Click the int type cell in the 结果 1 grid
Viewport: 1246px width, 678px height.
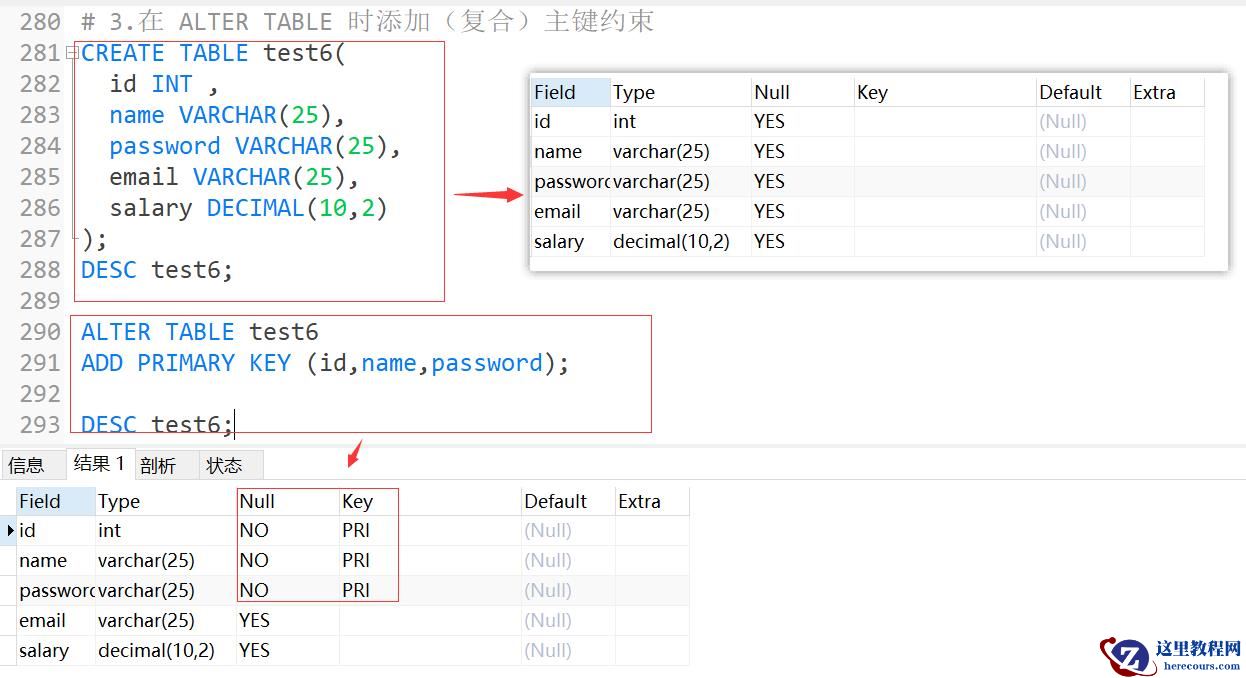pyautogui.click(x=166, y=530)
